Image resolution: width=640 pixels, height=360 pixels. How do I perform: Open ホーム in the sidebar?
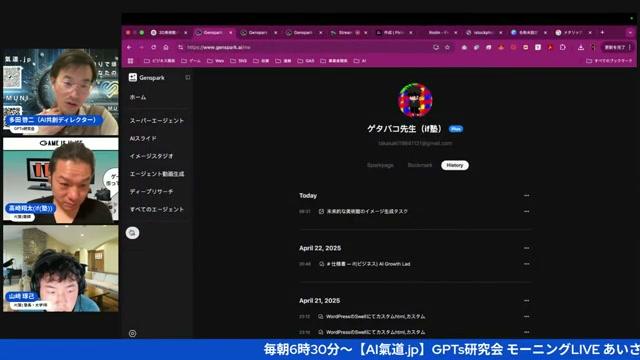tap(138, 97)
